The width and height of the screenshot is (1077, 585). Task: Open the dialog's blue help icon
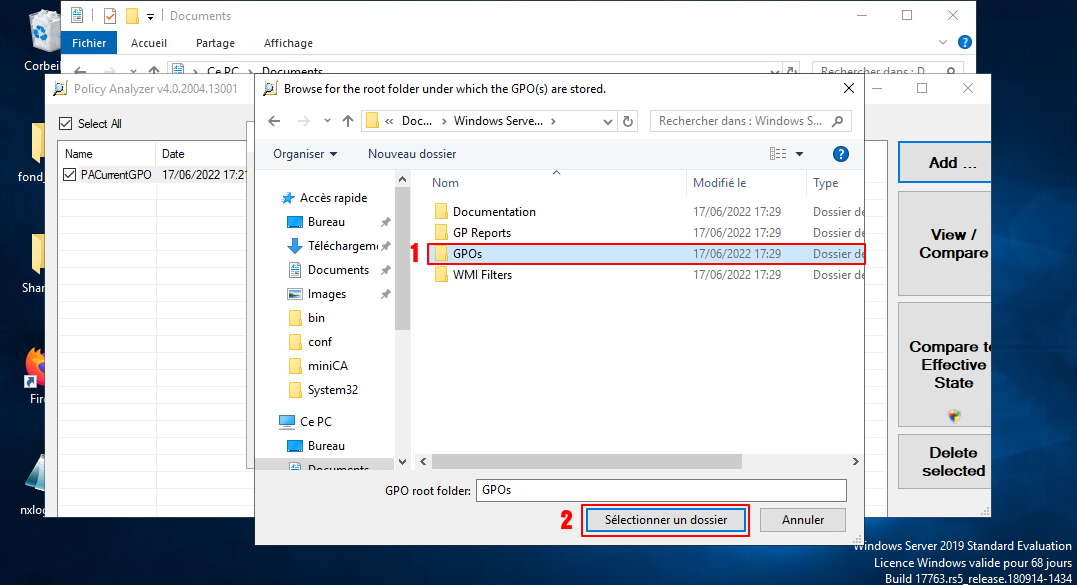[841, 154]
